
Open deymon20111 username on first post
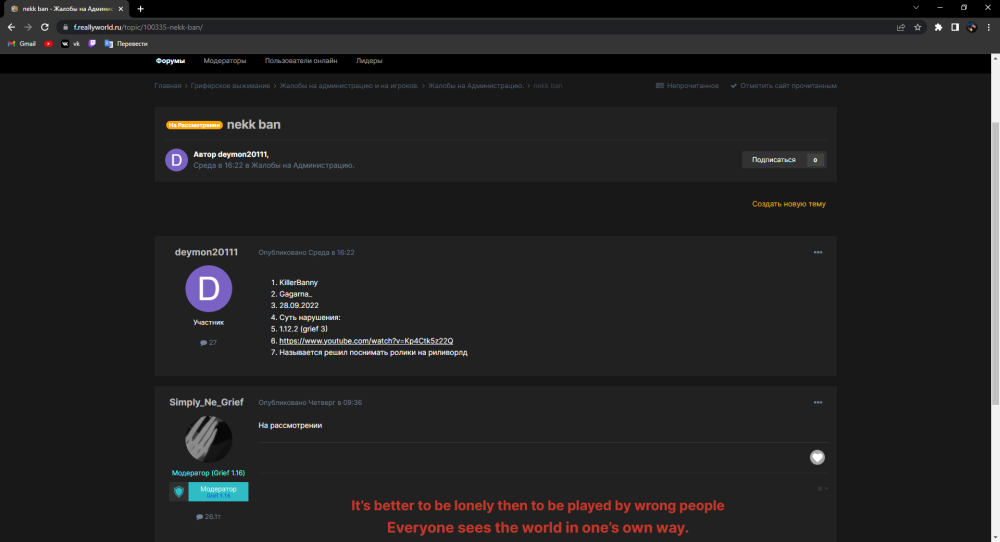click(206, 253)
